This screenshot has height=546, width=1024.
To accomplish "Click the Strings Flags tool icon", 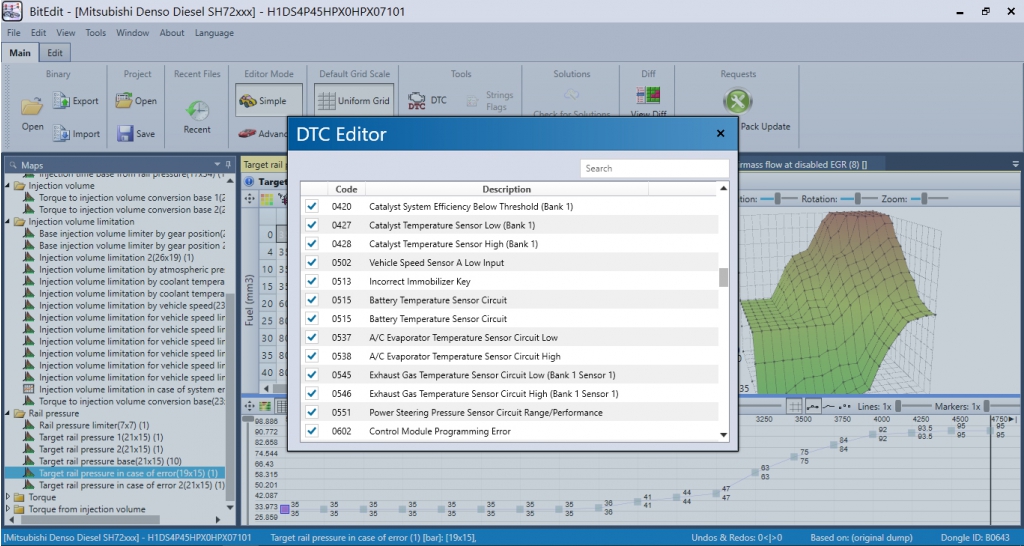I will coord(472,101).
